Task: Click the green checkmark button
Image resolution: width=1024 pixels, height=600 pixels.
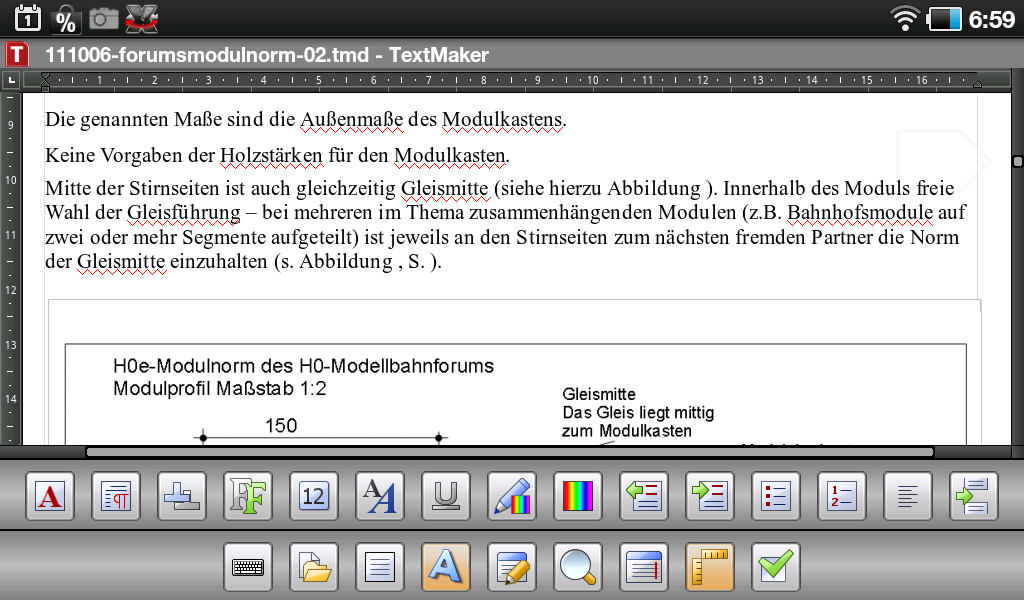Action: pyautogui.click(x=776, y=568)
